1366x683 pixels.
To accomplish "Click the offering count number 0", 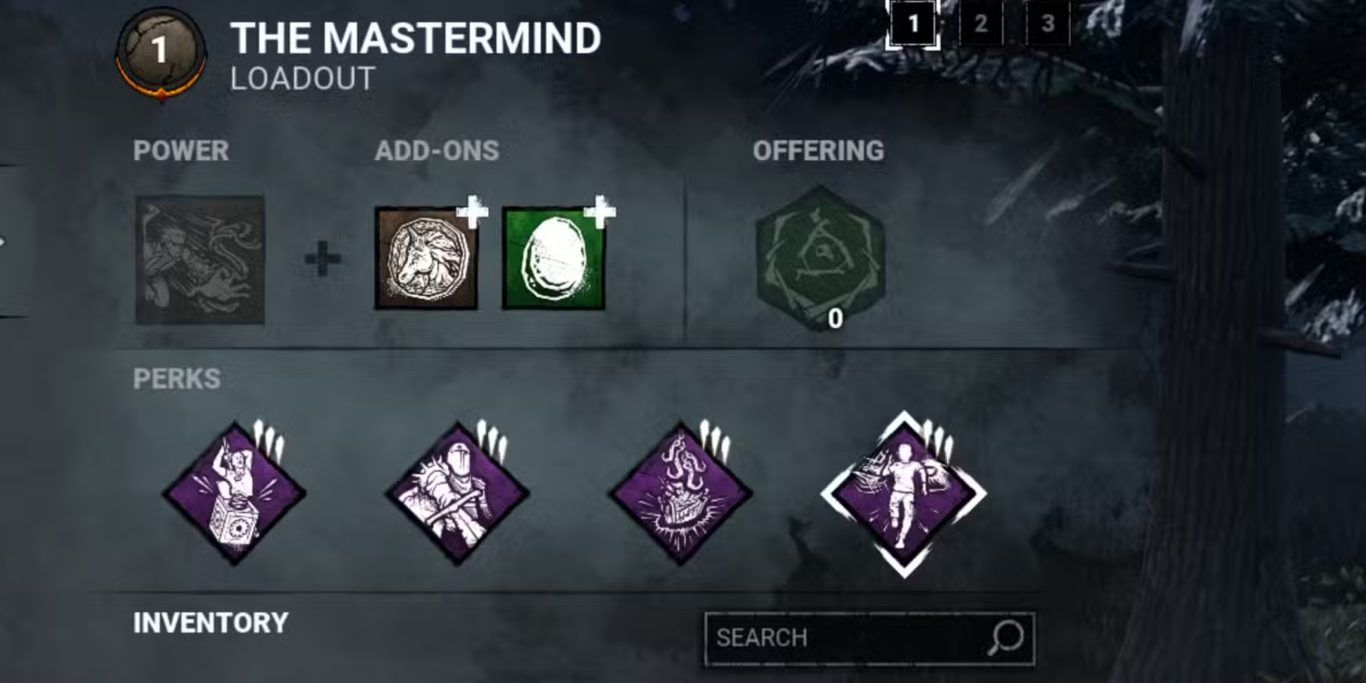I will click(x=835, y=318).
